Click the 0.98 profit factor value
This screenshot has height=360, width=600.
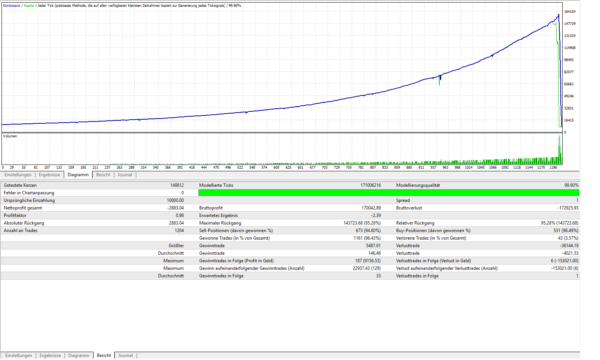179,215
